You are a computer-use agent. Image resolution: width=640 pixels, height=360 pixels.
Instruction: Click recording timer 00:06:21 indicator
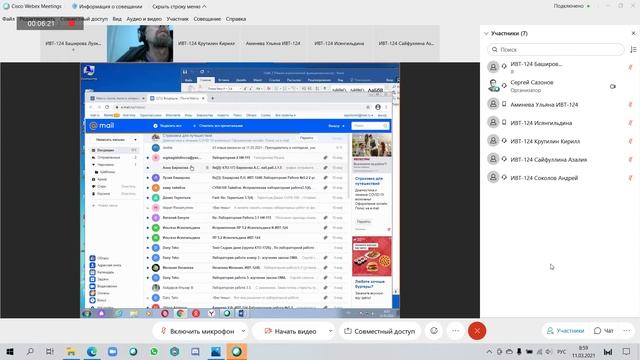coord(50,24)
